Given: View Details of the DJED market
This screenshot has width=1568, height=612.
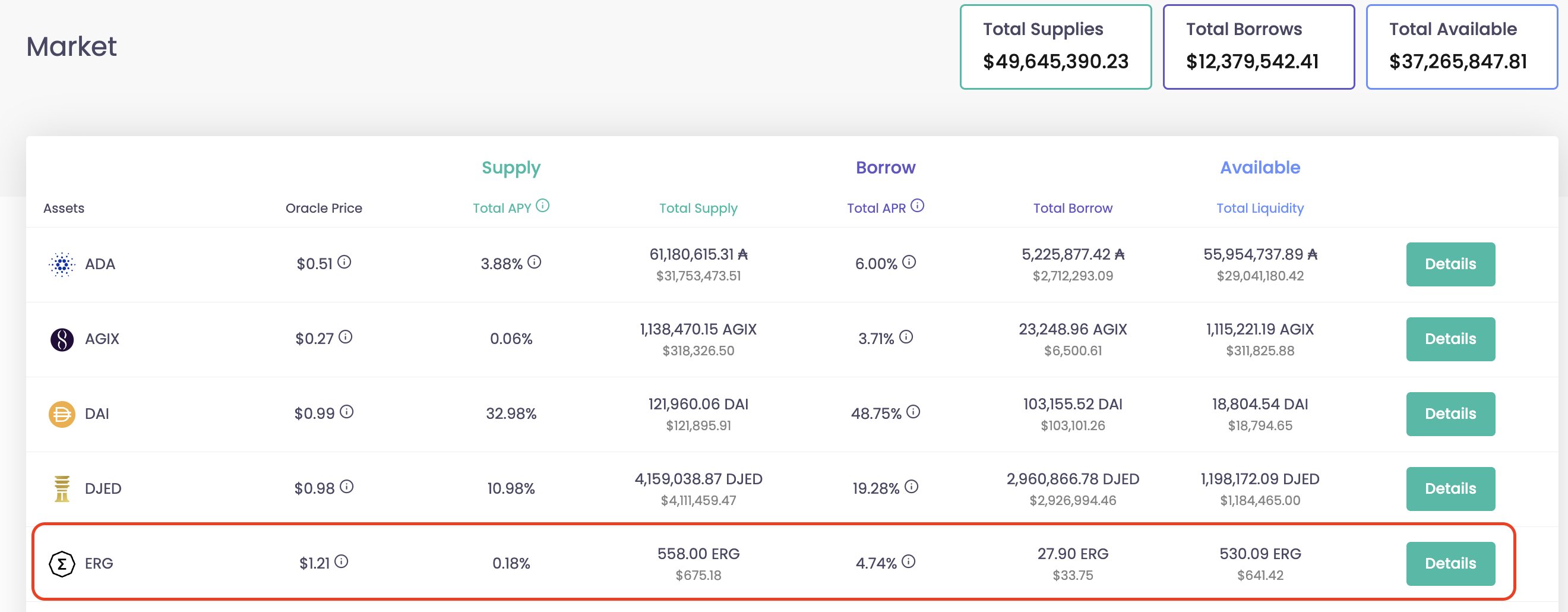Looking at the screenshot, I should point(1450,489).
